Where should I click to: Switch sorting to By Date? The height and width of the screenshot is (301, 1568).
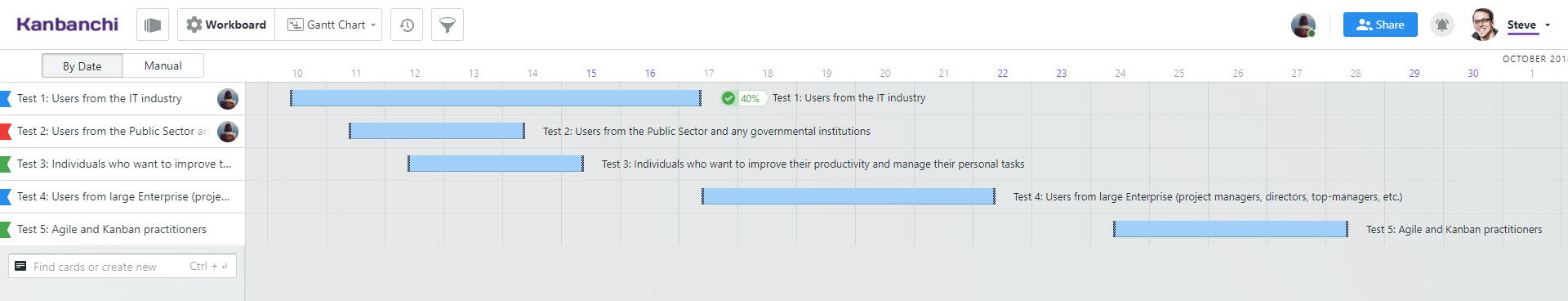[82, 66]
